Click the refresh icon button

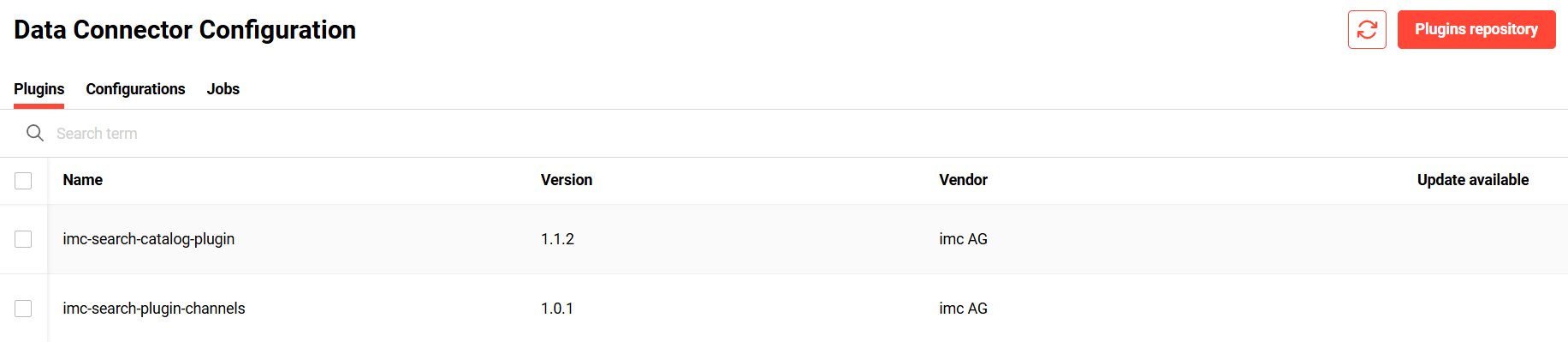1367,30
